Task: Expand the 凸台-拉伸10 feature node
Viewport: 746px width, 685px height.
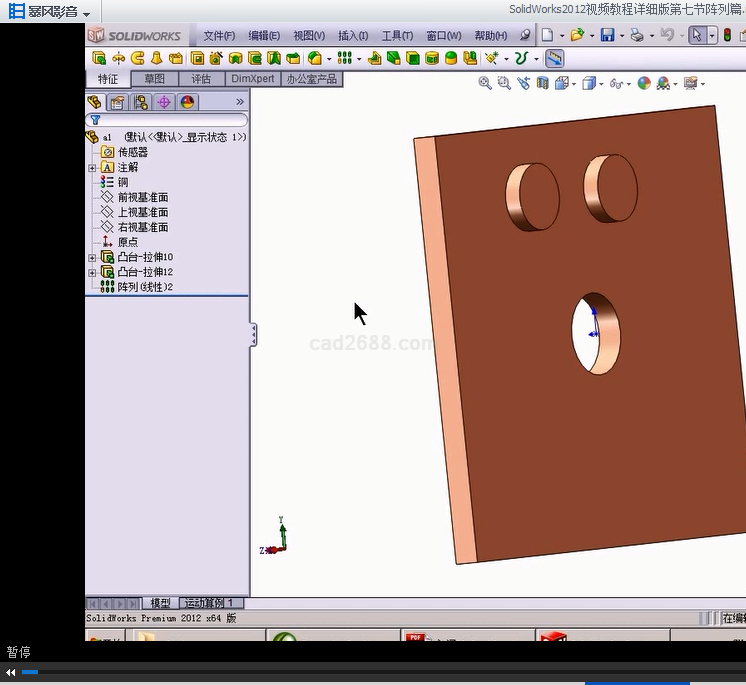Action: click(93, 258)
